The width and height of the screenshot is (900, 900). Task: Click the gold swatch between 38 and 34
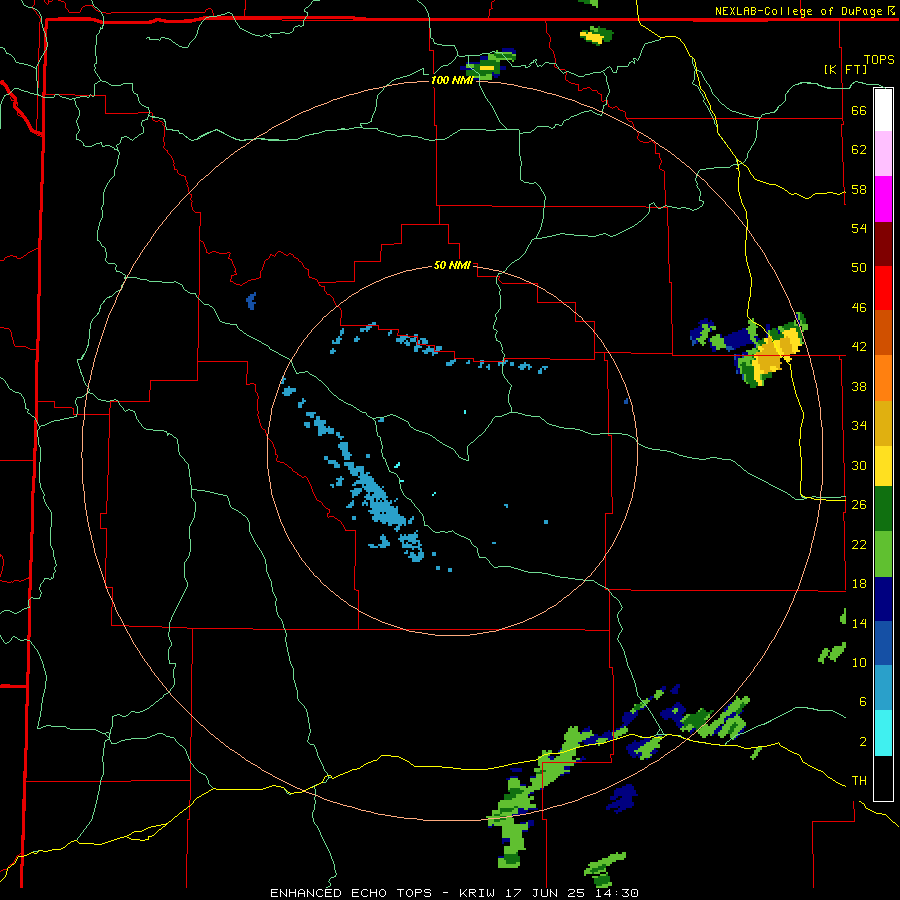tap(883, 423)
